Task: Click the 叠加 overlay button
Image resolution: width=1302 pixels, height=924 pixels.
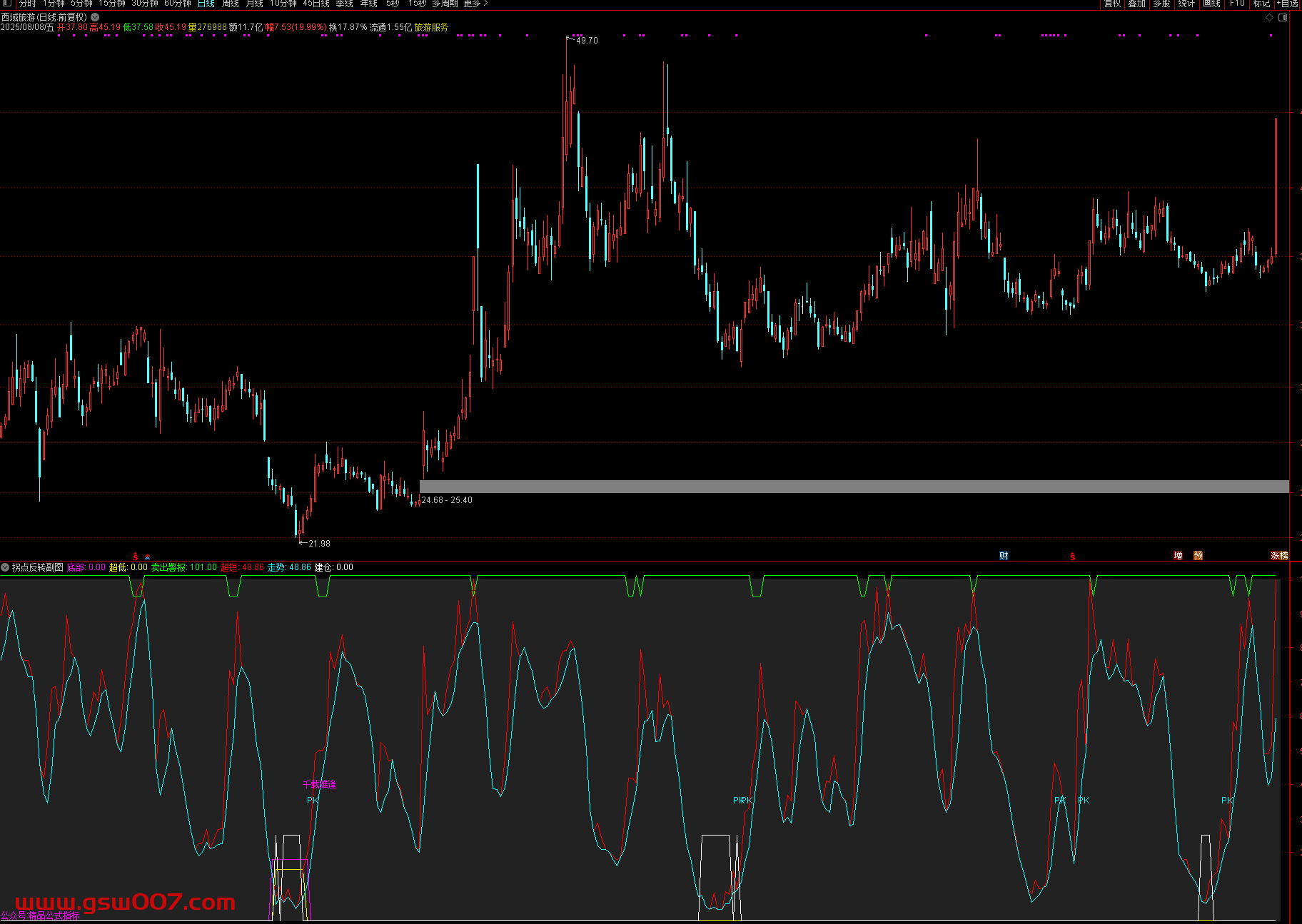Action: (1137, 4)
